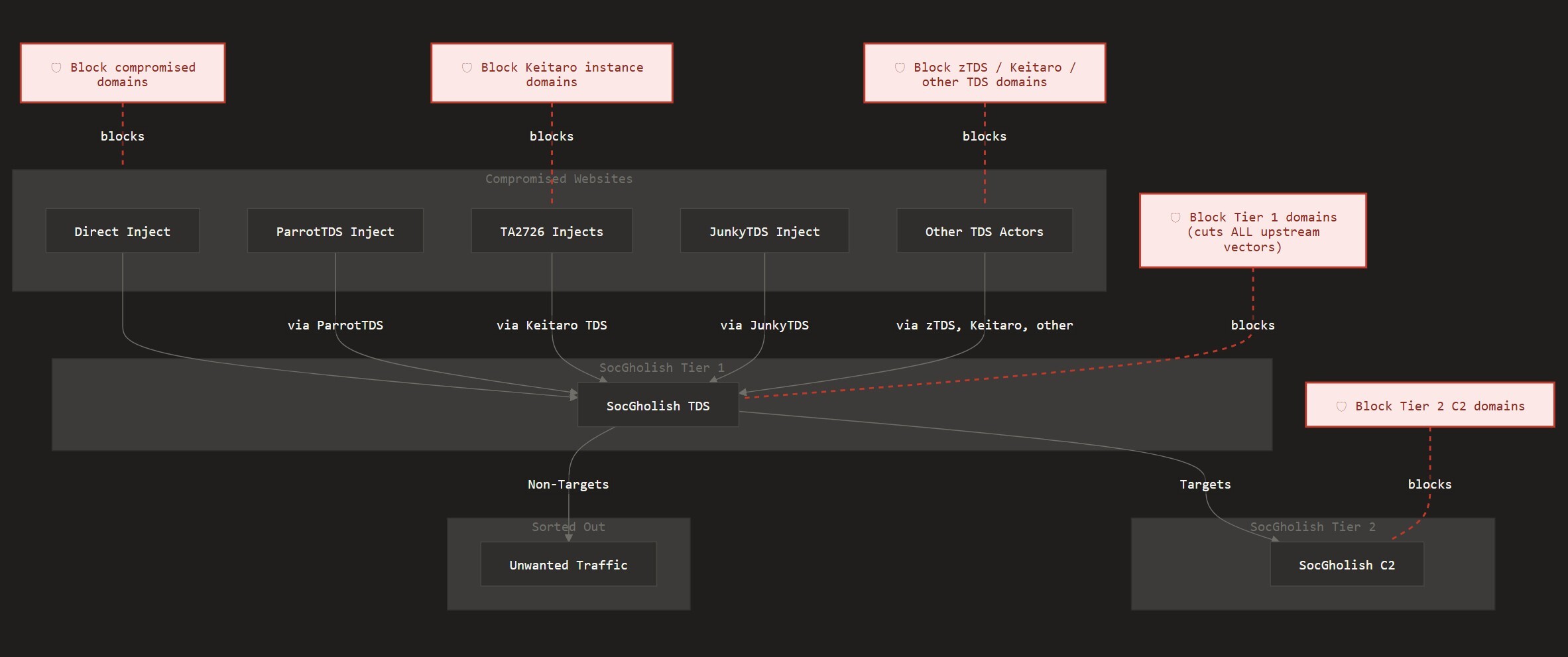Select the Other TDS Actors node
The height and width of the screenshot is (657, 1568).
(985, 231)
